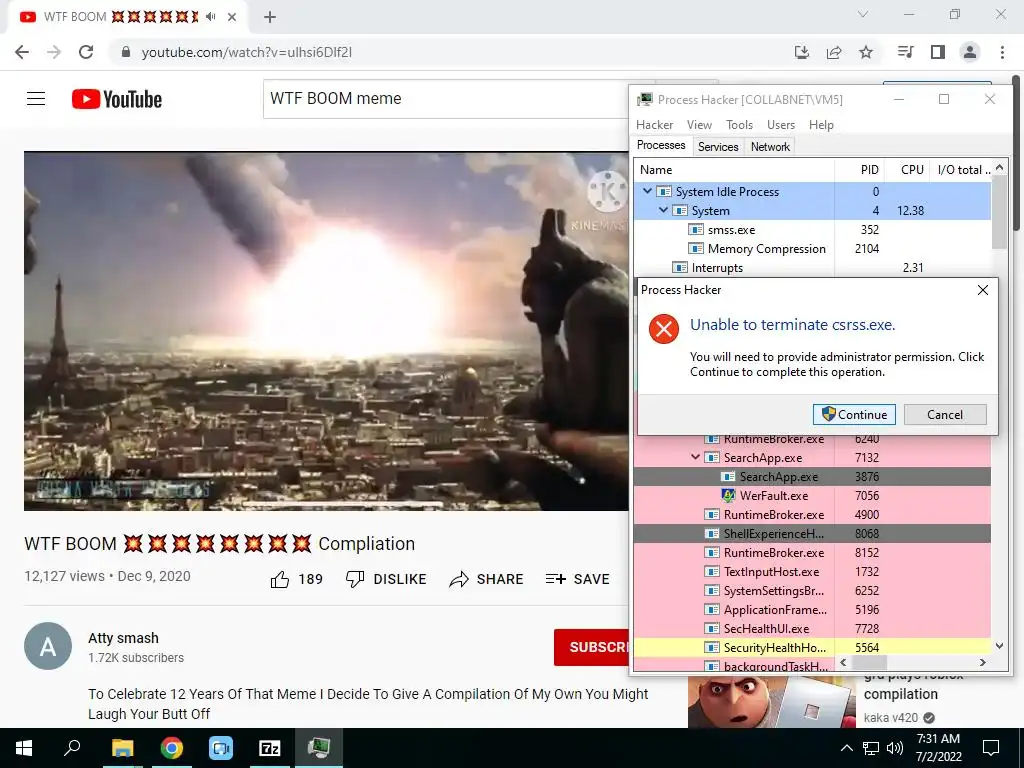This screenshot has height=768, width=1024.
Task: Open Windows Start menu
Action: point(24,748)
